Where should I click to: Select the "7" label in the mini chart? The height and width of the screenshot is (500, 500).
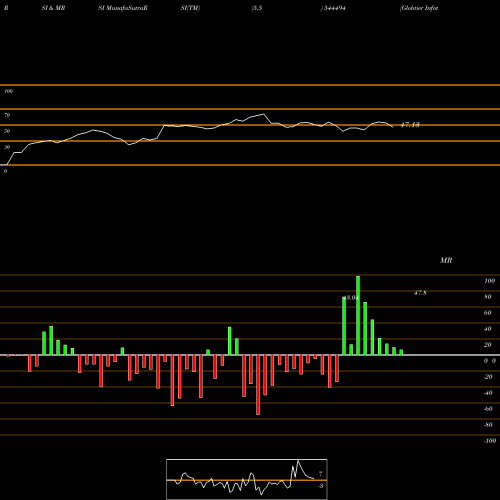pos(320,473)
